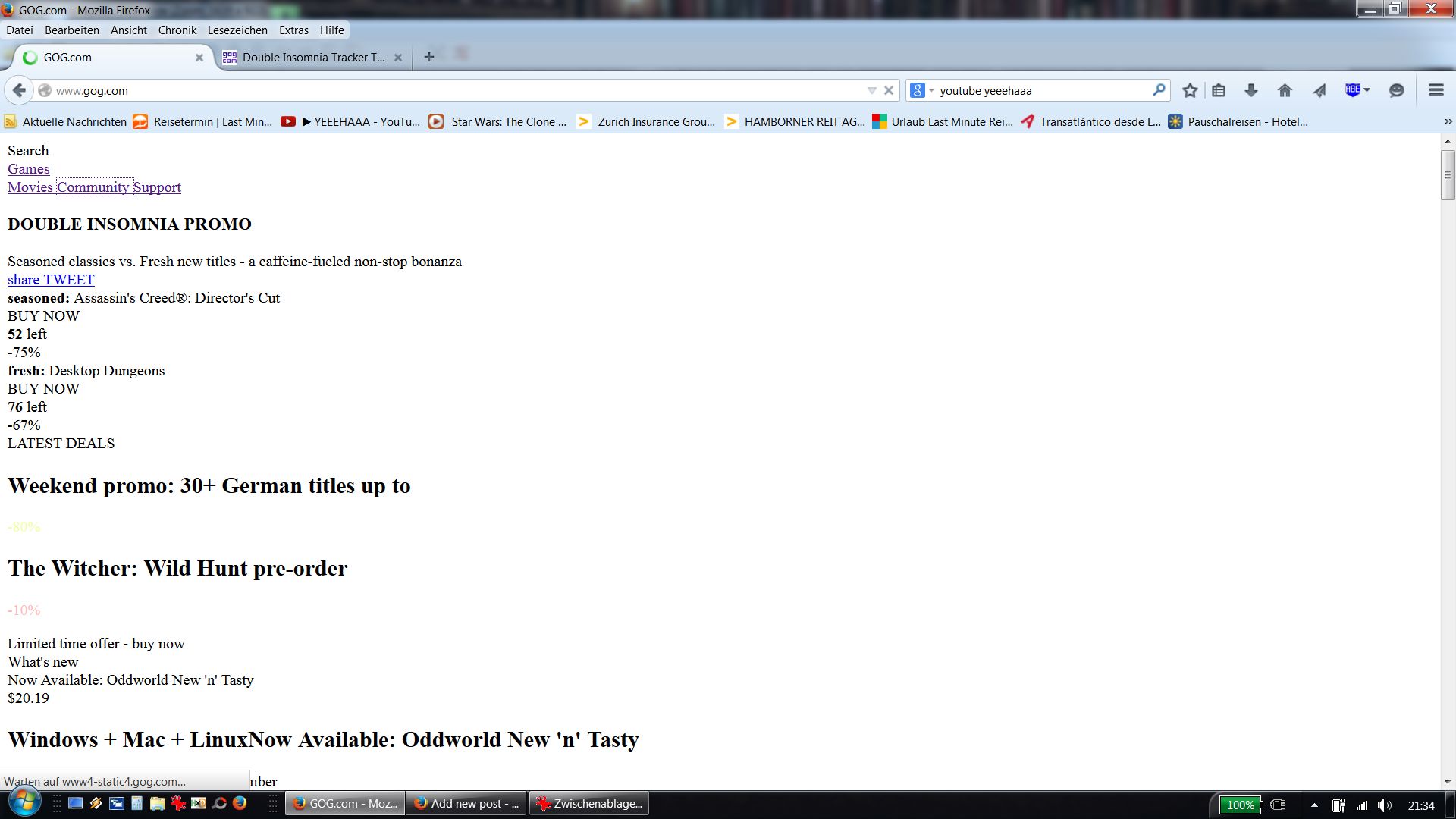Open the Downloads arrow icon

coord(1251,90)
